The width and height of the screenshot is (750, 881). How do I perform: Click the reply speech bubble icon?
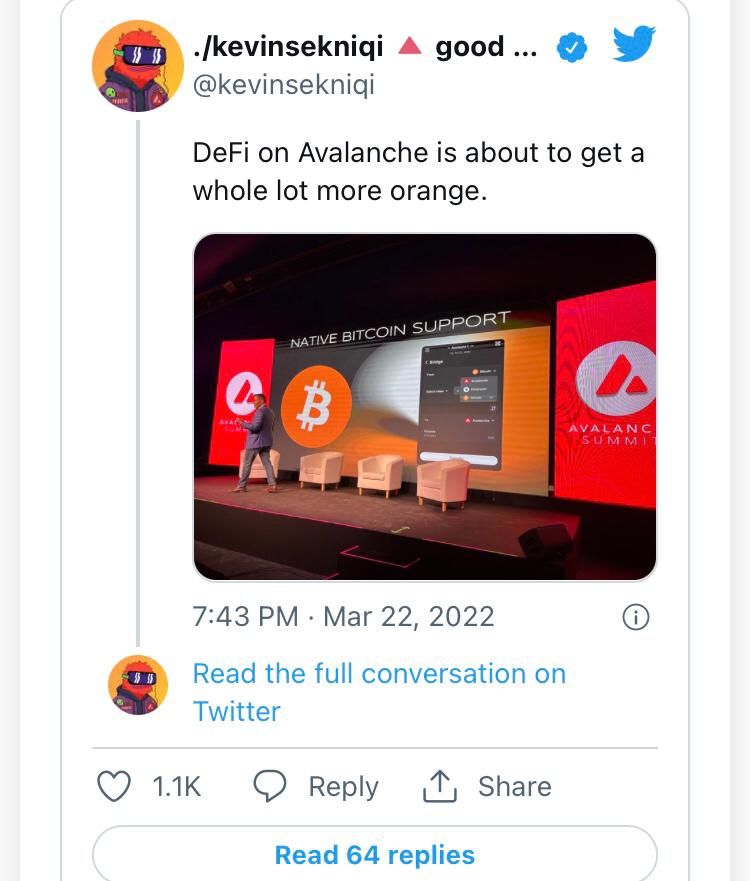coord(270,787)
